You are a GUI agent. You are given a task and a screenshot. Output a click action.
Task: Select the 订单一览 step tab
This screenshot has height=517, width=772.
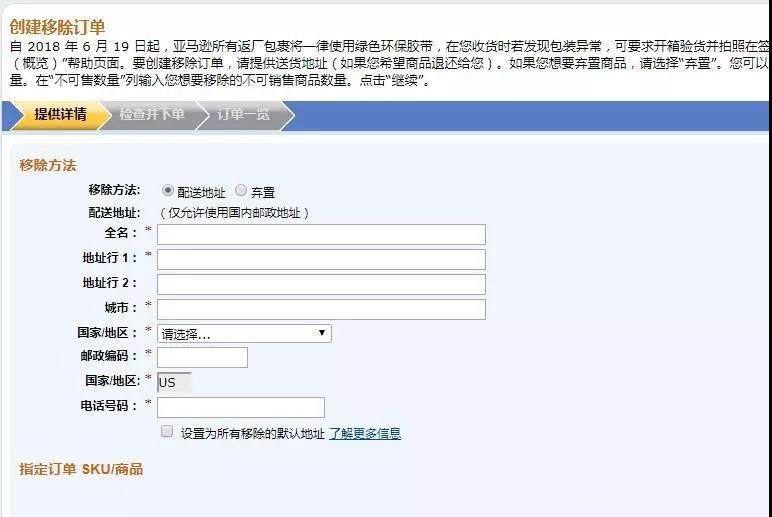pos(243,115)
